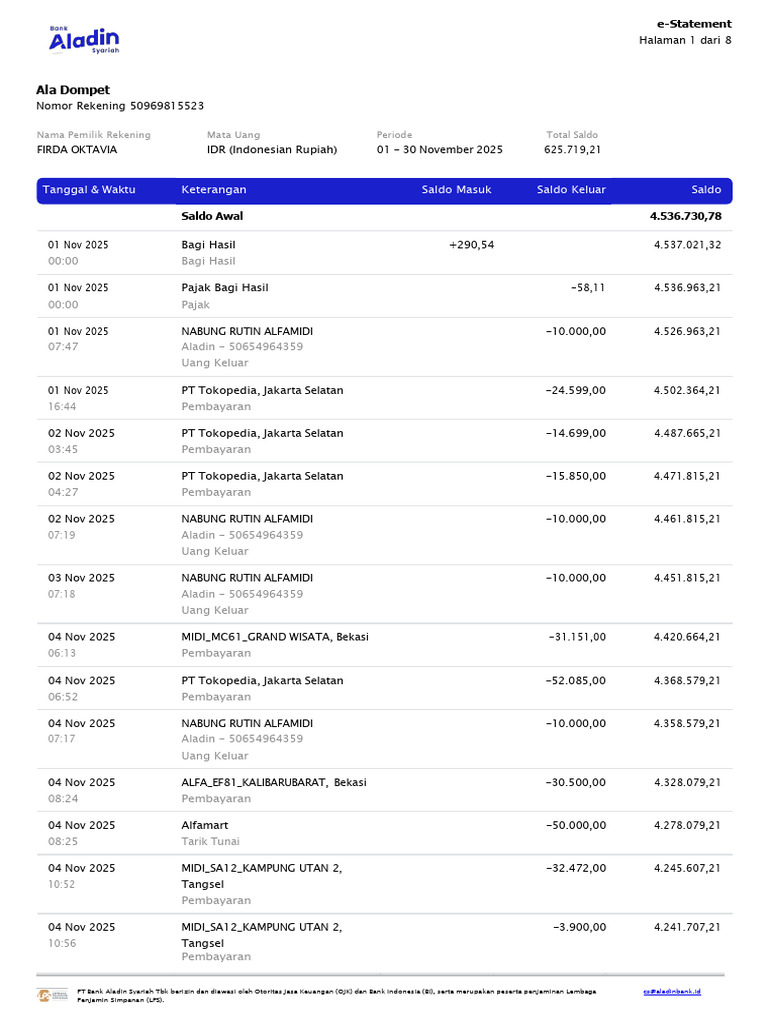768x1024 pixels.
Task: Click period '01 – 30 November 2025'
Action: 440,150
